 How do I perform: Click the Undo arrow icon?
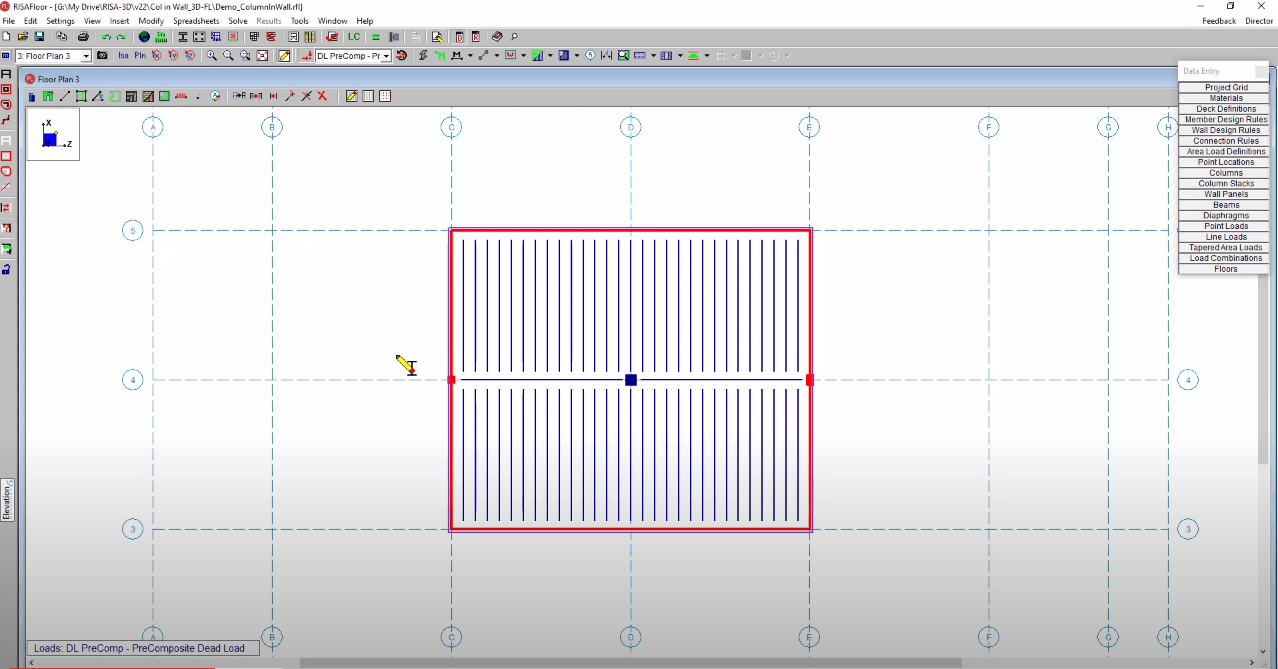point(106,37)
